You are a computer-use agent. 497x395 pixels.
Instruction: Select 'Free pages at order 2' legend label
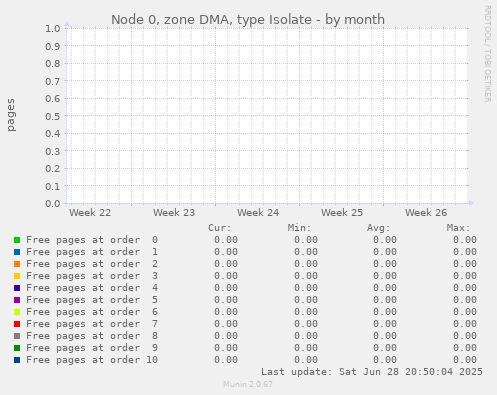click(92, 264)
